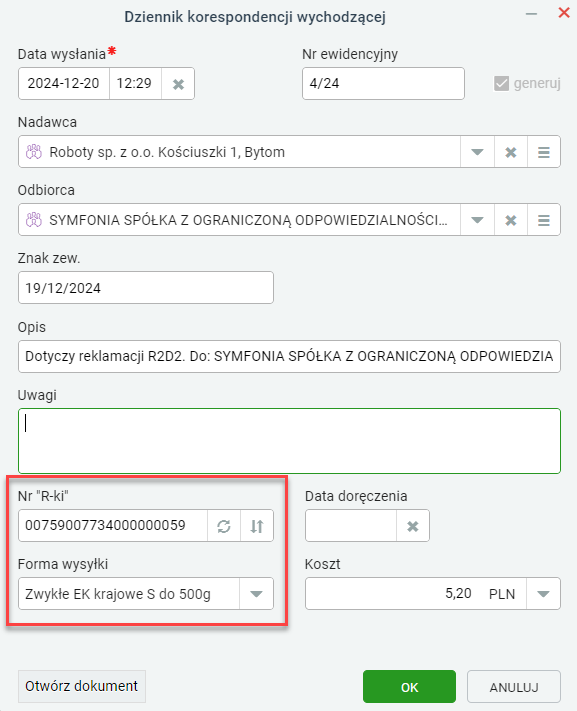
Task: Cancel the dialog with ANULUJ
Action: (514, 687)
